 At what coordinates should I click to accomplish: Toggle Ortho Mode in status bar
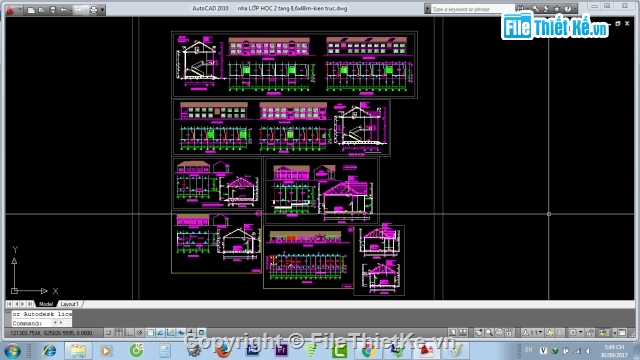[x=129, y=333]
